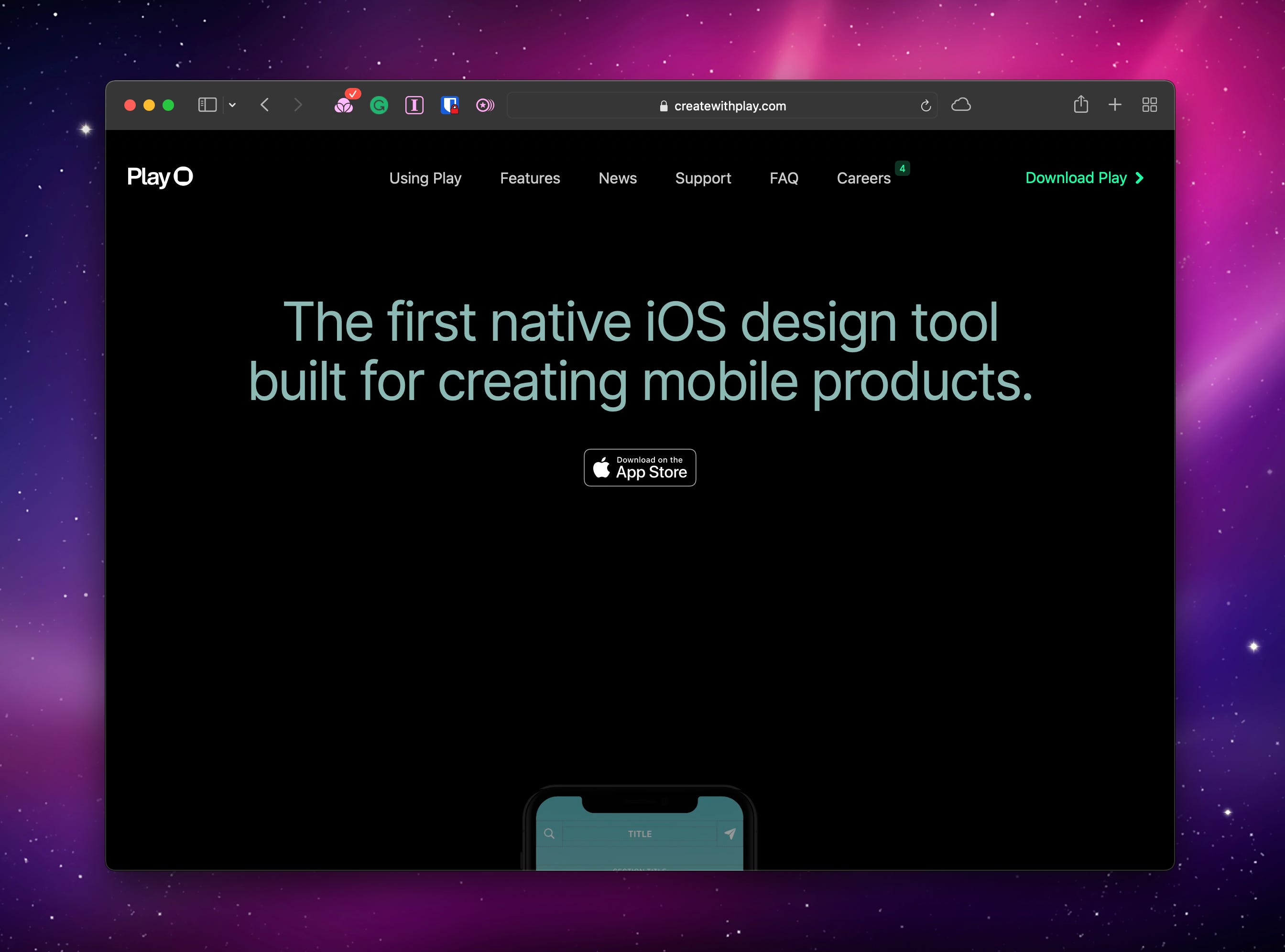Open the Using Play nav item
1285x952 pixels.
pos(425,178)
